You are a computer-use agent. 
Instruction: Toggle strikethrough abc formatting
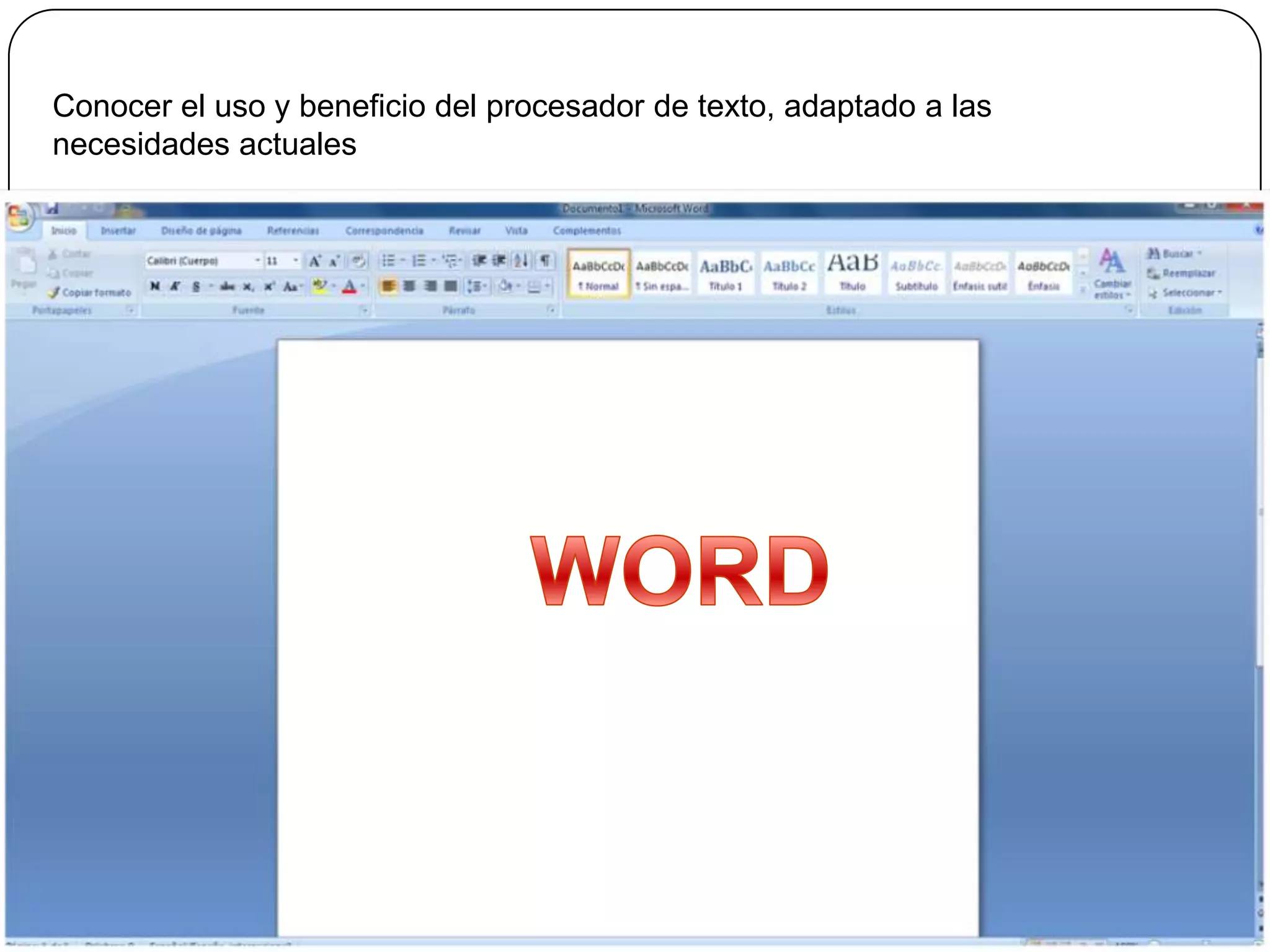coord(227,286)
